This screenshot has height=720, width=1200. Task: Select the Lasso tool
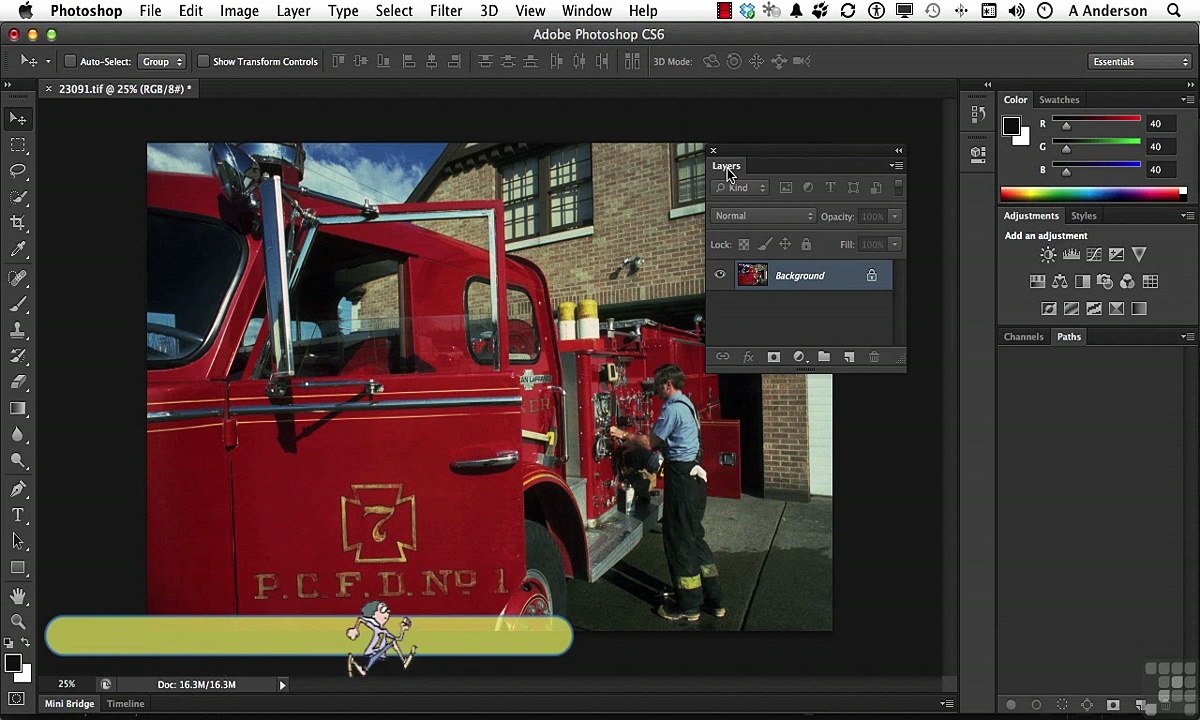(x=18, y=171)
